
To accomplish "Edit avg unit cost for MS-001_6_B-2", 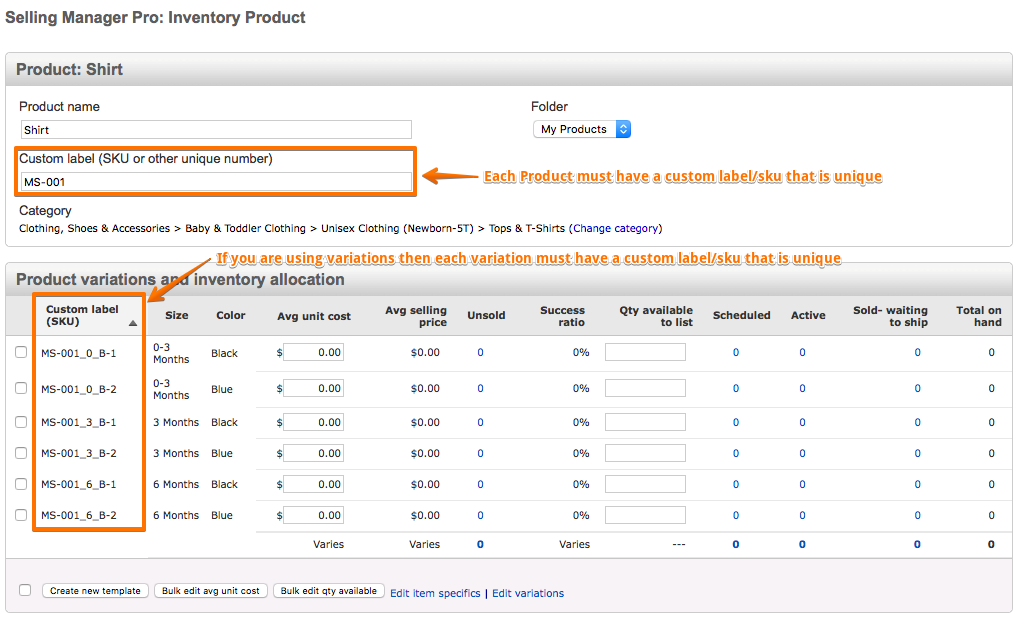I will 313,515.
